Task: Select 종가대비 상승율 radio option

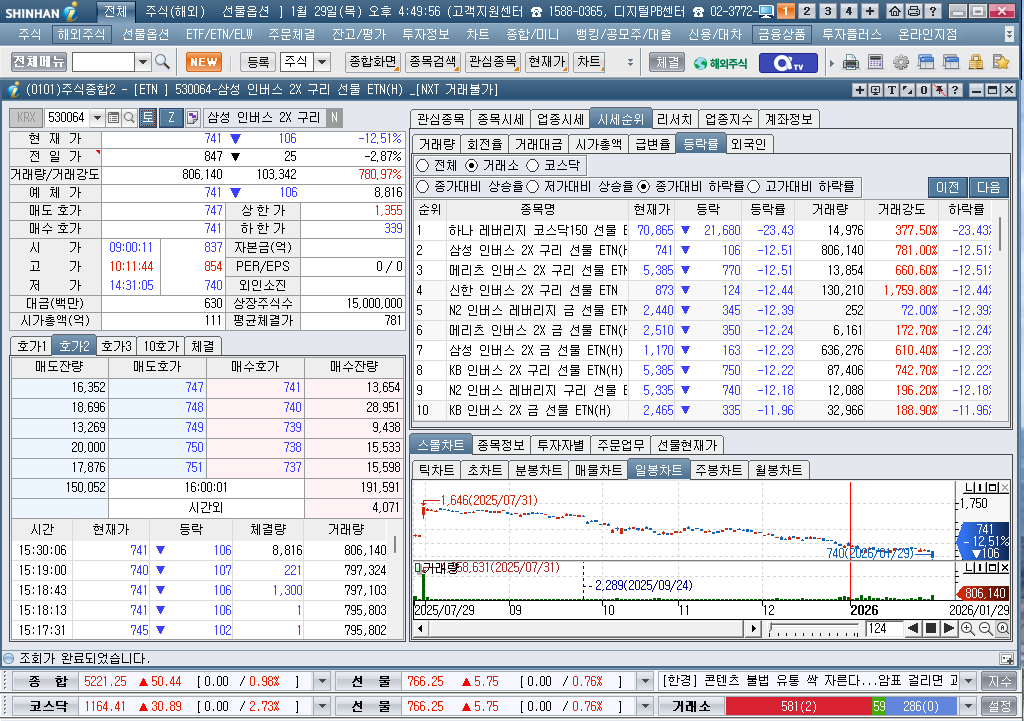Action: [423, 187]
